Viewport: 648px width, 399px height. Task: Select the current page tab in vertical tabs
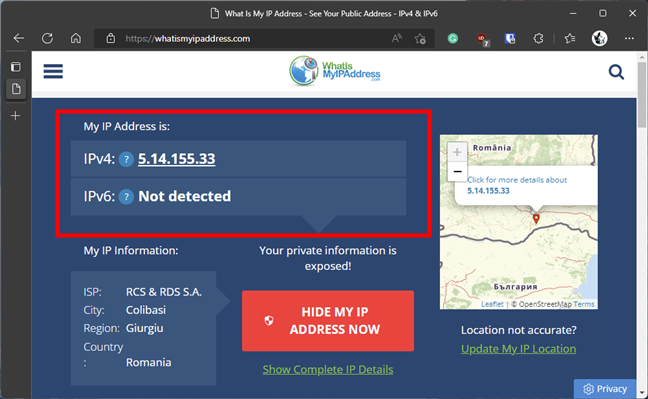16,88
